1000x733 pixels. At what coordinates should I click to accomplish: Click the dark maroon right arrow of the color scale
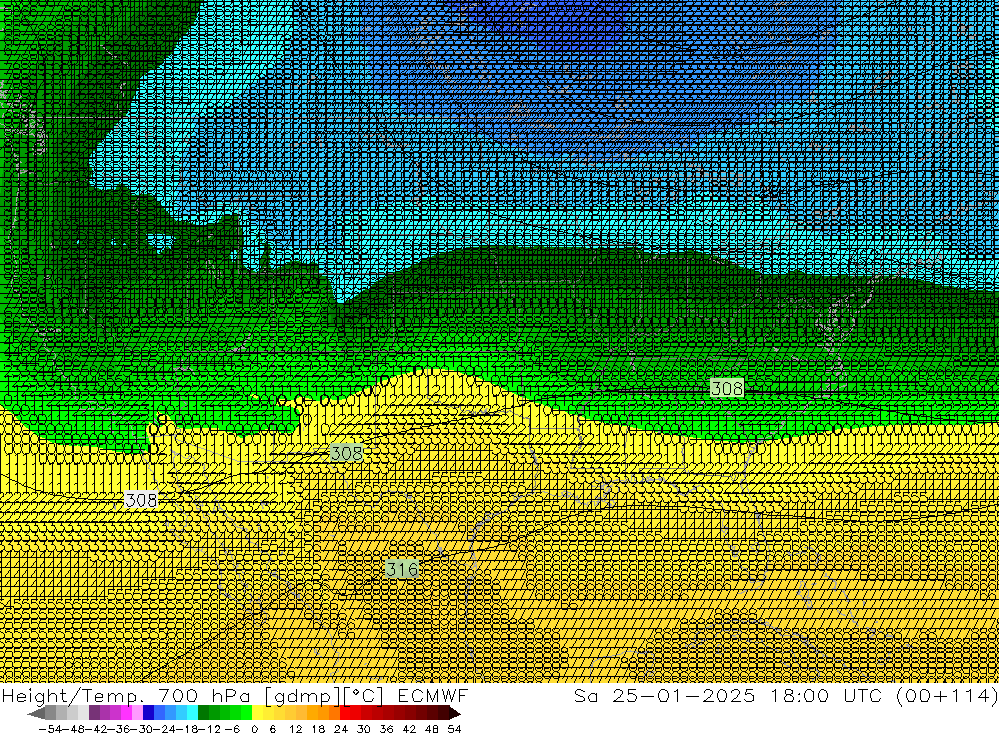[454, 713]
